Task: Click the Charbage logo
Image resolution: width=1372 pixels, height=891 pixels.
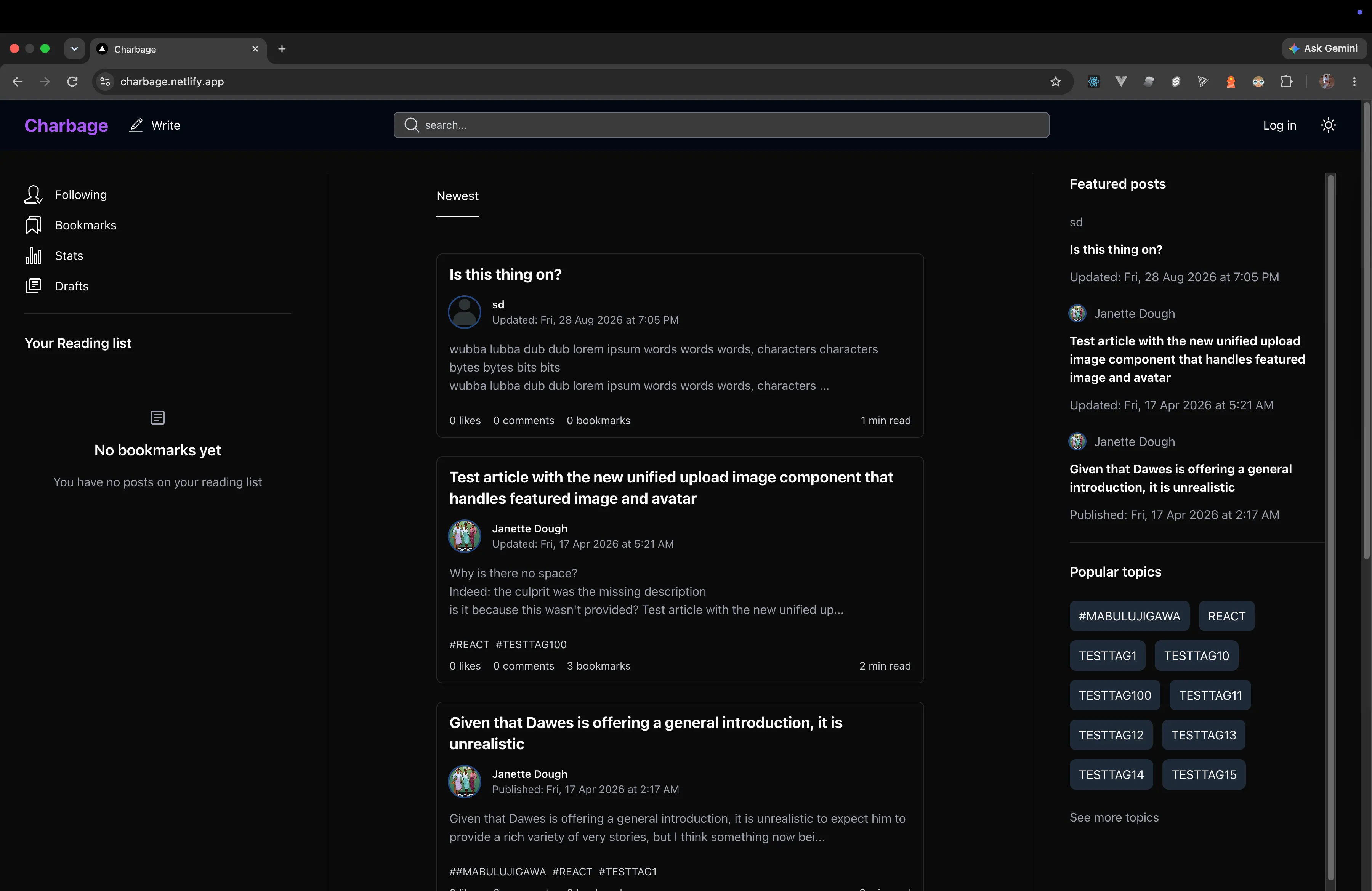Action: 66,125
